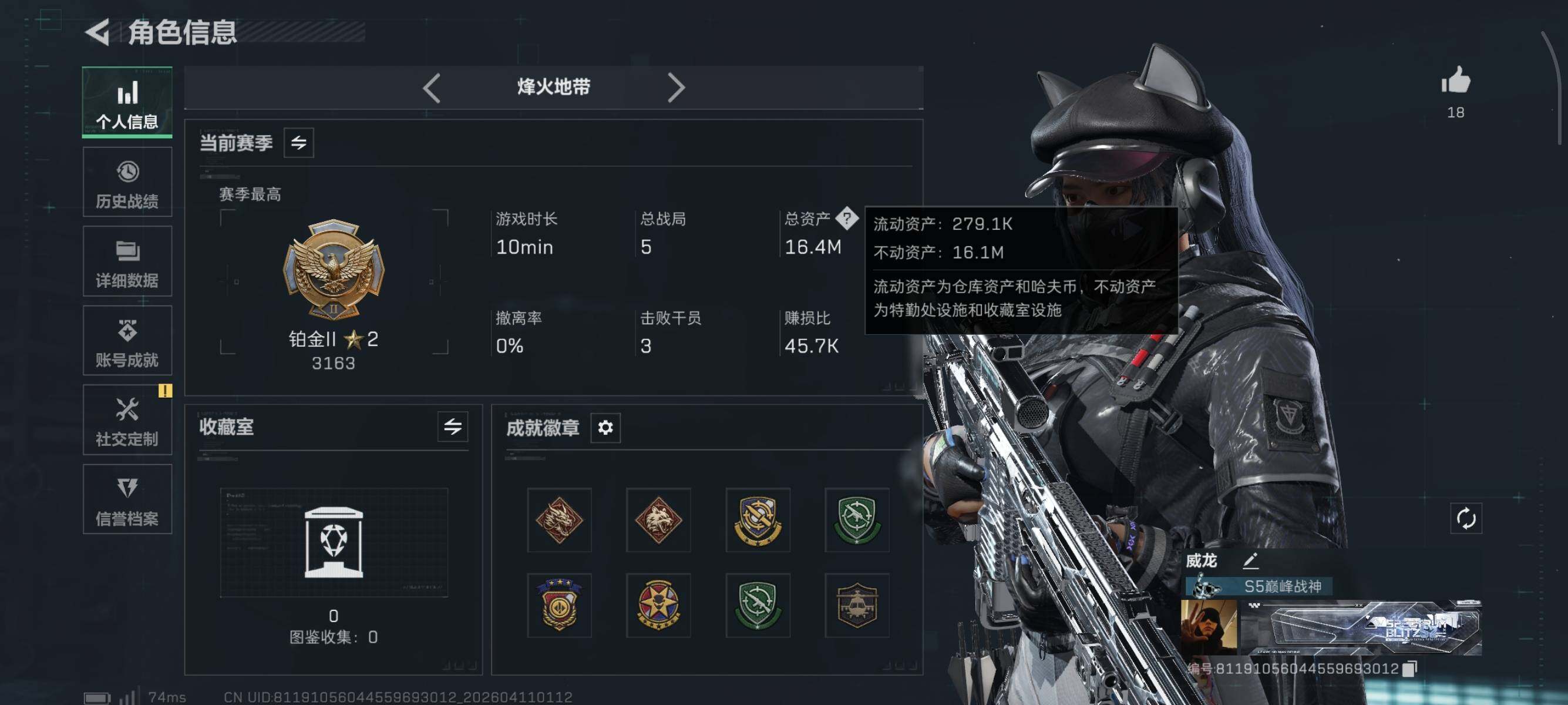Open the 历史战绩 sidebar tab
Screen dimensions: 1568x705
click(x=127, y=182)
